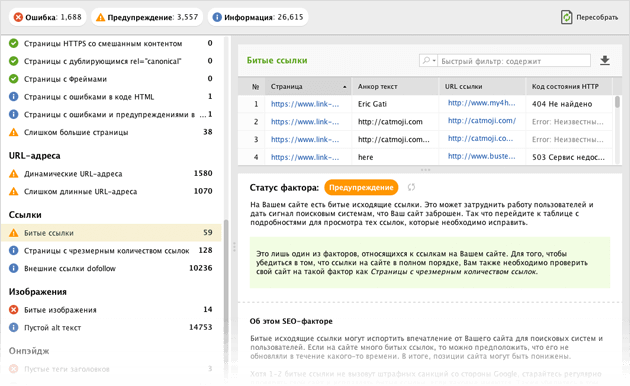Screen dimensions: 630x386
Task: Click the red error icon in Ошибка filter
Action: click(x=18, y=17)
